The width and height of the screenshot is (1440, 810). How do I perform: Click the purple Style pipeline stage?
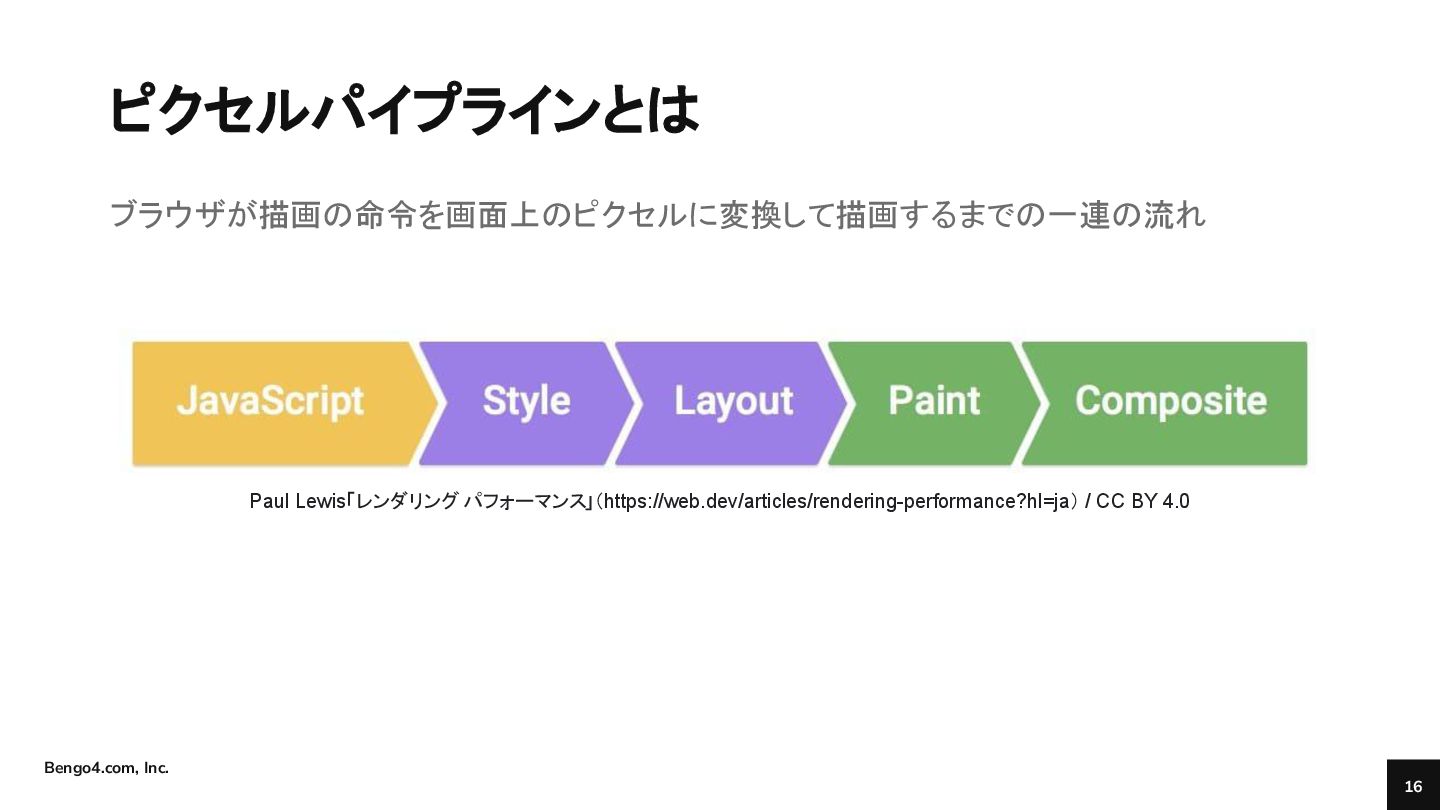pyautogui.click(x=526, y=403)
